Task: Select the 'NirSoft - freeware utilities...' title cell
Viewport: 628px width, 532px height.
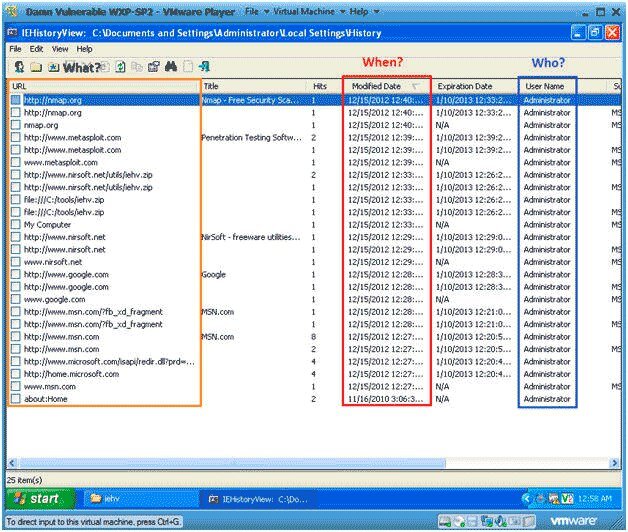Action: point(251,237)
